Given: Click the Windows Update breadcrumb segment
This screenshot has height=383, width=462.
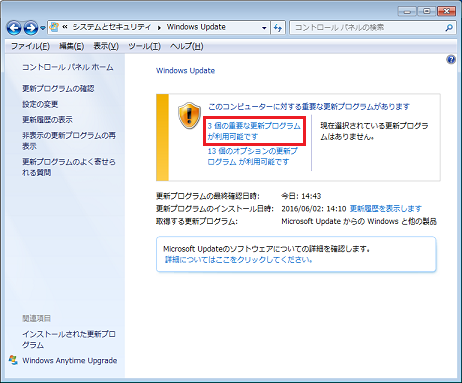Looking at the screenshot, I should pyautogui.click(x=196, y=27).
